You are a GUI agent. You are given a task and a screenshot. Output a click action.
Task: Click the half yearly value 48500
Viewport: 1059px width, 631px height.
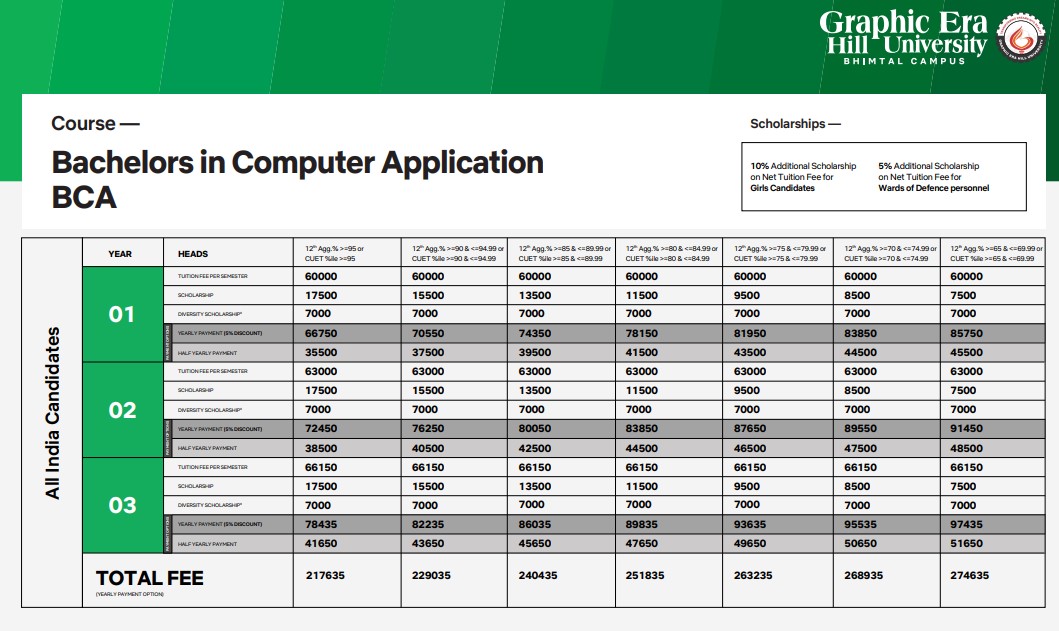966,448
